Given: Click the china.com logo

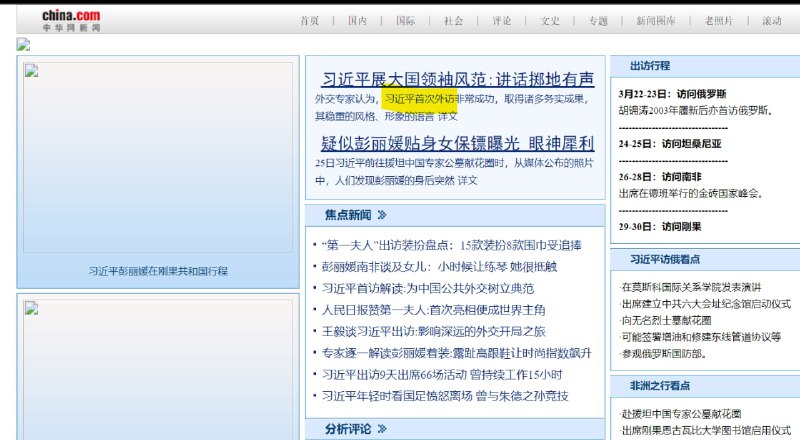Looking at the screenshot, I should pyautogui.click(x=71, y=21).
